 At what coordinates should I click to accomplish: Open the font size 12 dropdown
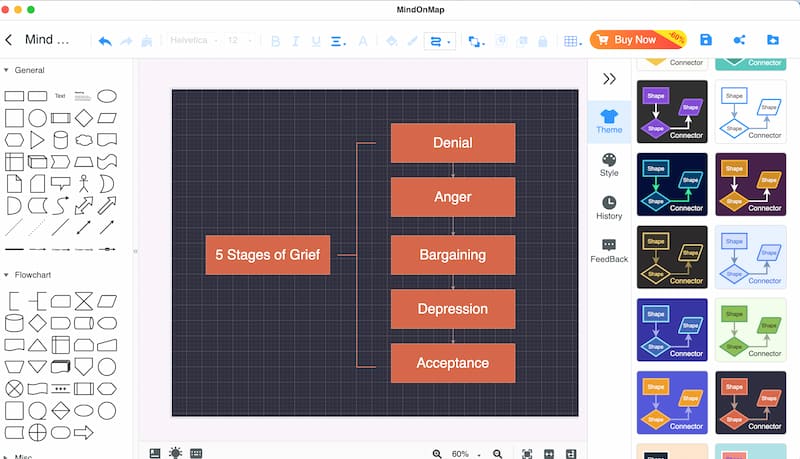pos(240,40)
